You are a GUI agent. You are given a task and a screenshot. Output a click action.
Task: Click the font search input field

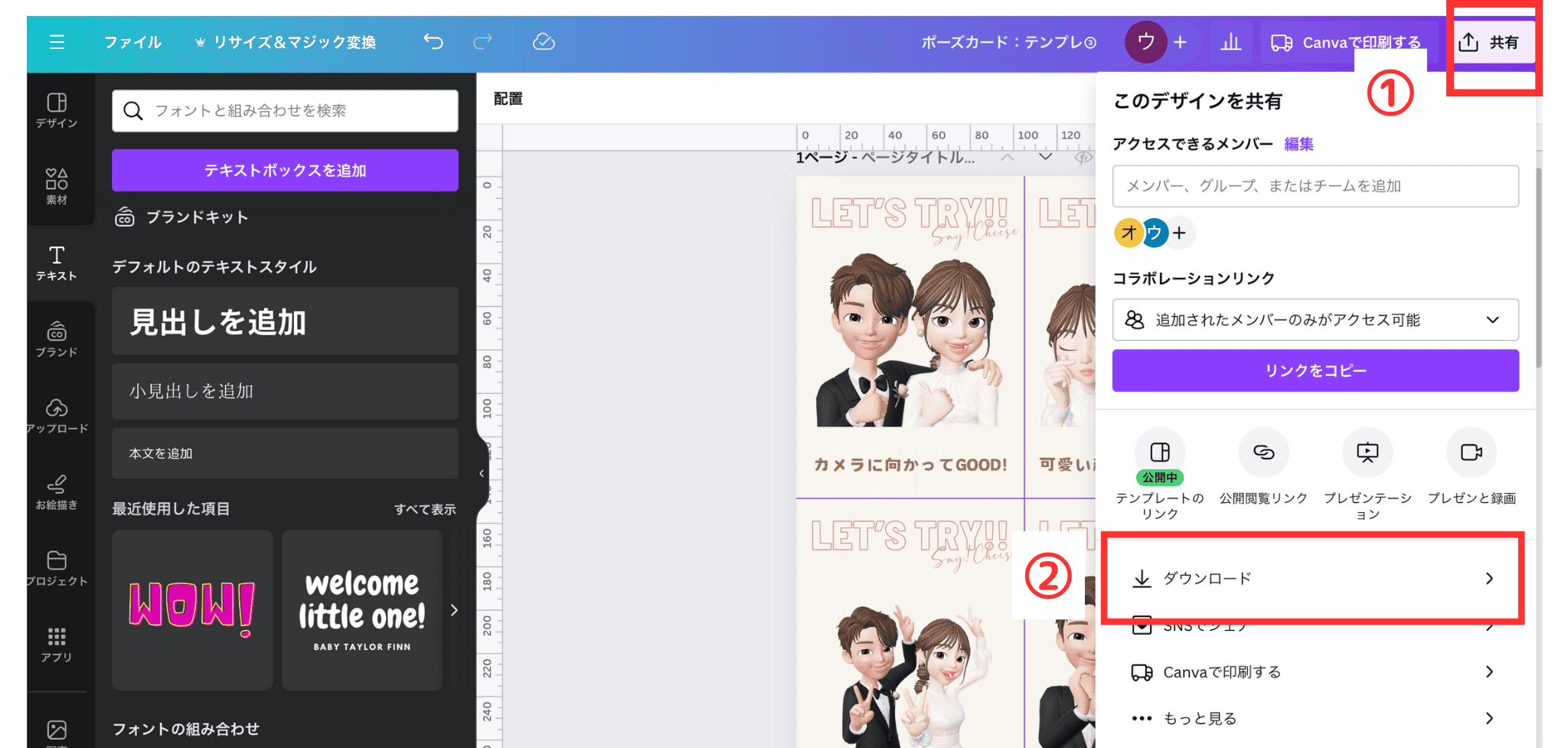[x=295, y=111]
